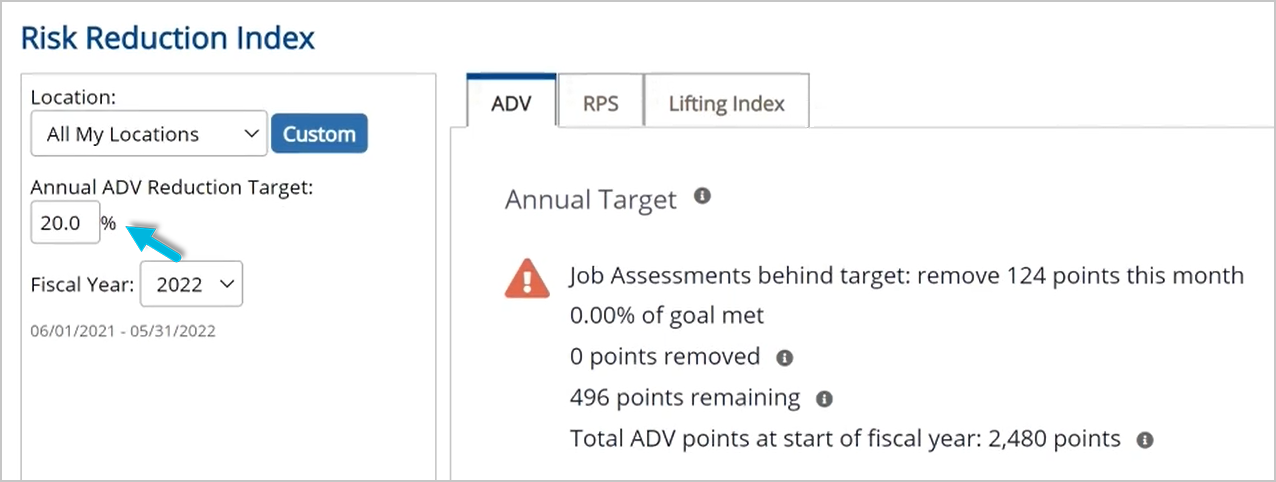The image size is (1276, 482).
Task: Open the Location dropdown
Action: point(148,134)
